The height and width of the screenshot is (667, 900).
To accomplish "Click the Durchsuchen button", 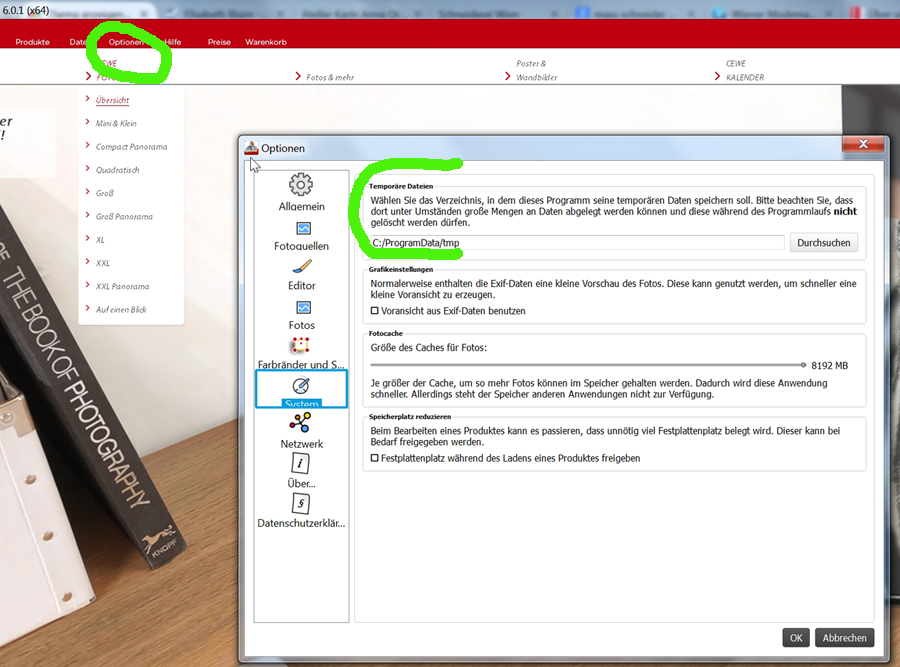I will [x=824, y=243].
